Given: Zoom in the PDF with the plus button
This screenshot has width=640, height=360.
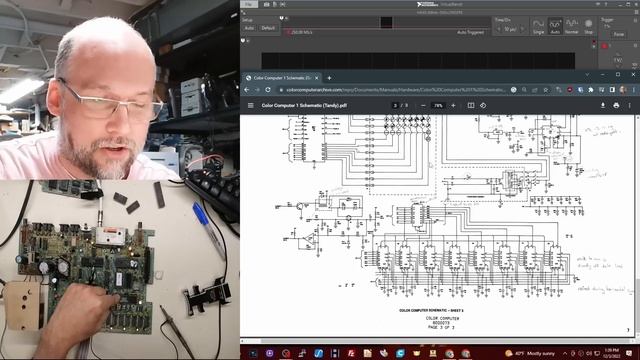Looking at the screenshot, I should click(453, 105).
